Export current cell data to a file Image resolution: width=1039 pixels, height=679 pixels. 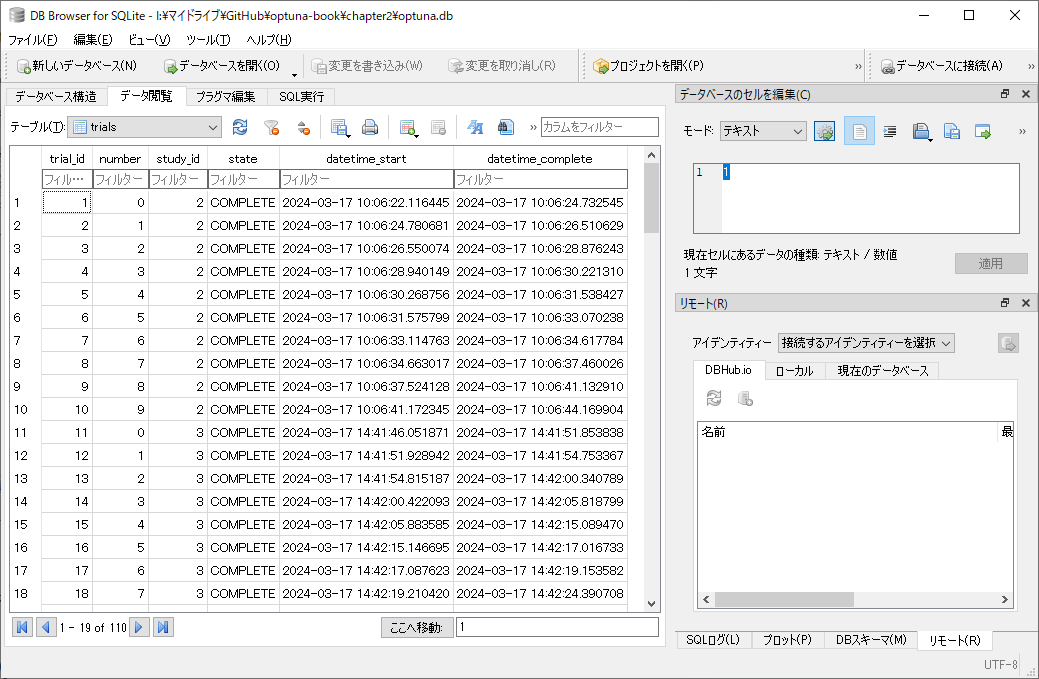952,131
